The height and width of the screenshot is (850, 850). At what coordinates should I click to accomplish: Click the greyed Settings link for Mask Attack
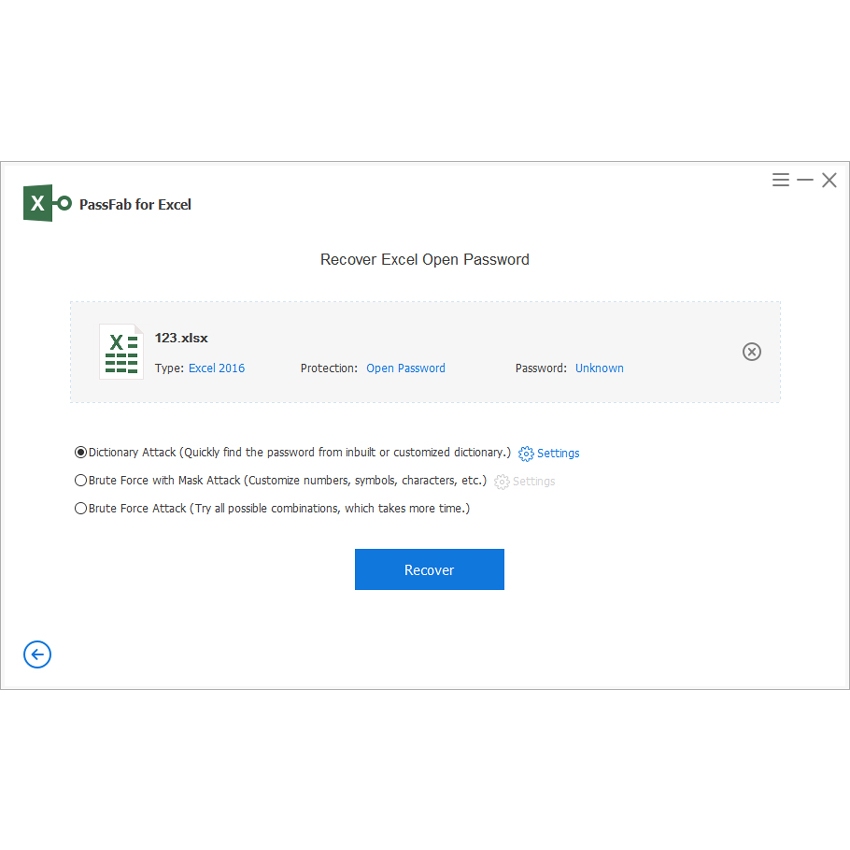coord(534,482)
